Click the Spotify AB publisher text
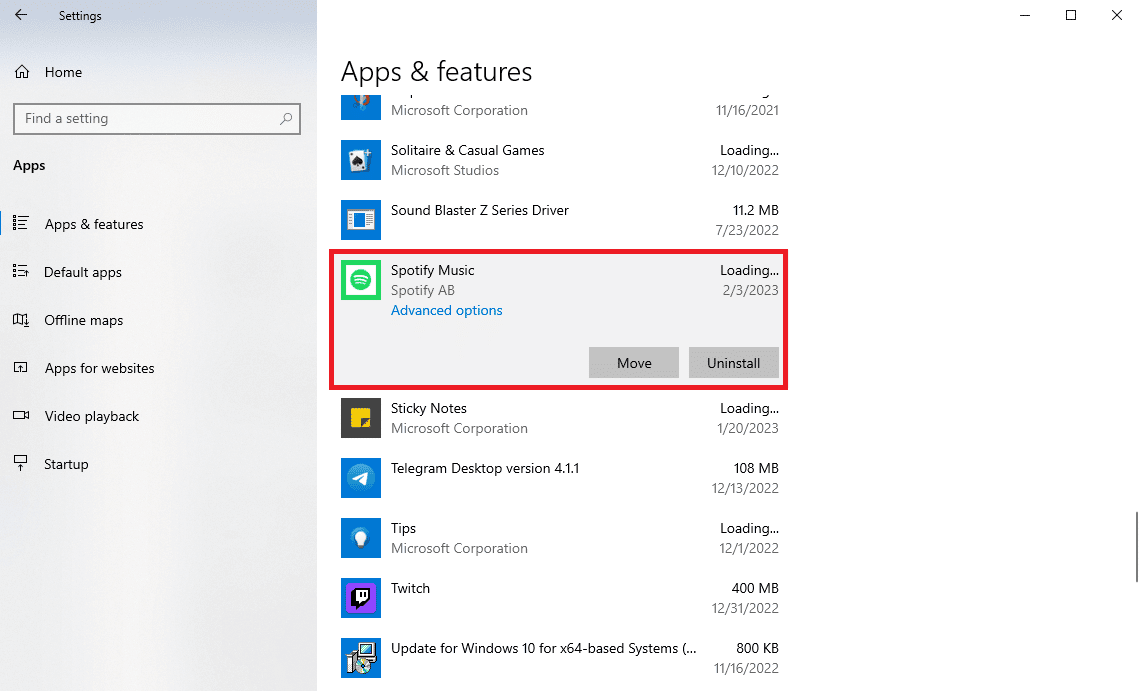 (423, 290)
